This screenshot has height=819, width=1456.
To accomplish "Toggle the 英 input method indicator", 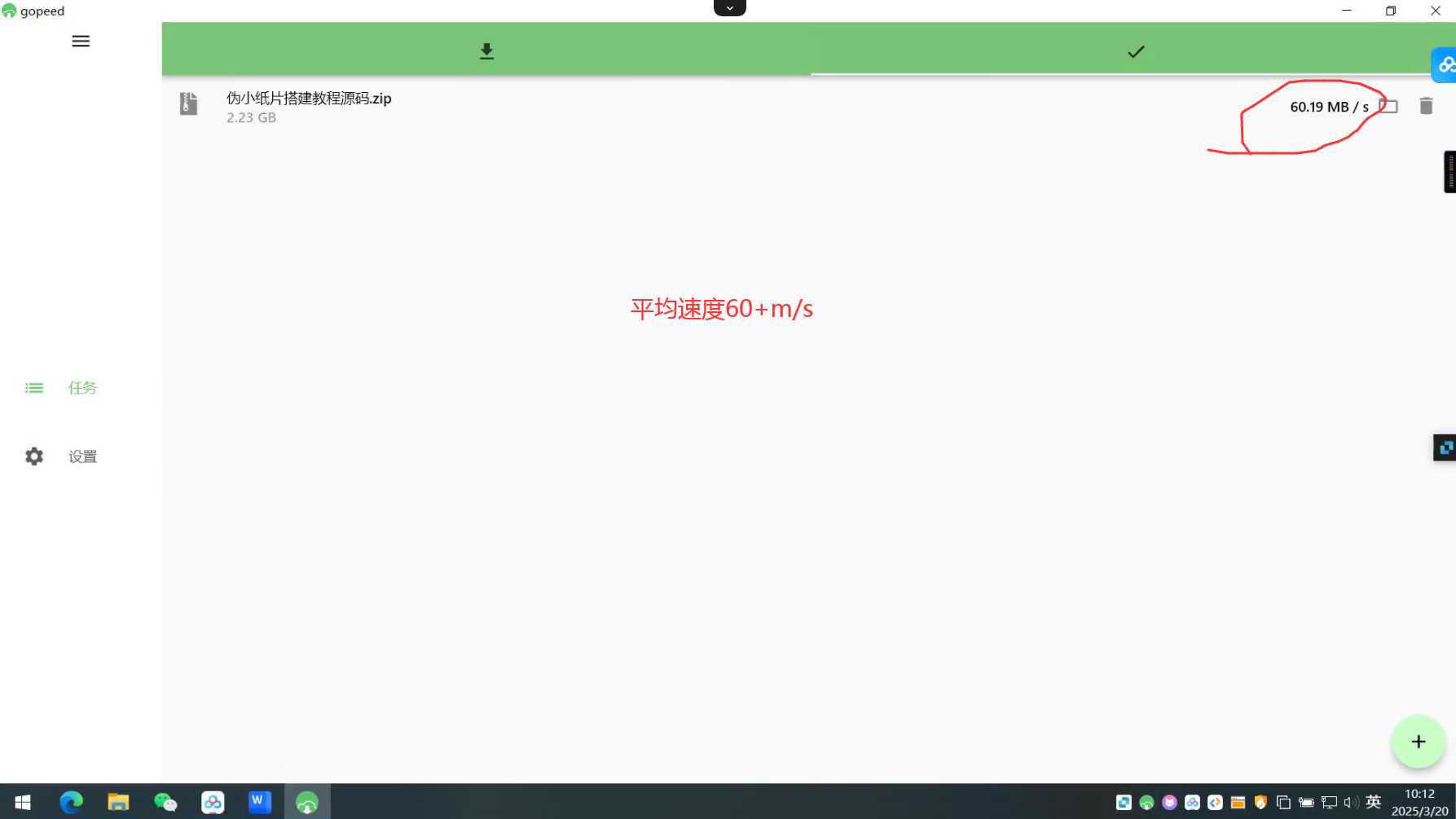I will click(1373, 802).
